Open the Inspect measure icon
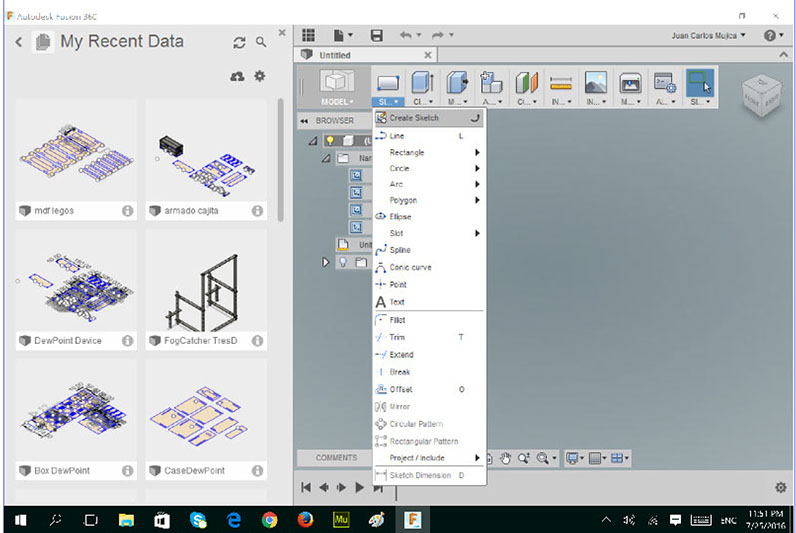This screenshot has height=533, width=796. (561, 82)
